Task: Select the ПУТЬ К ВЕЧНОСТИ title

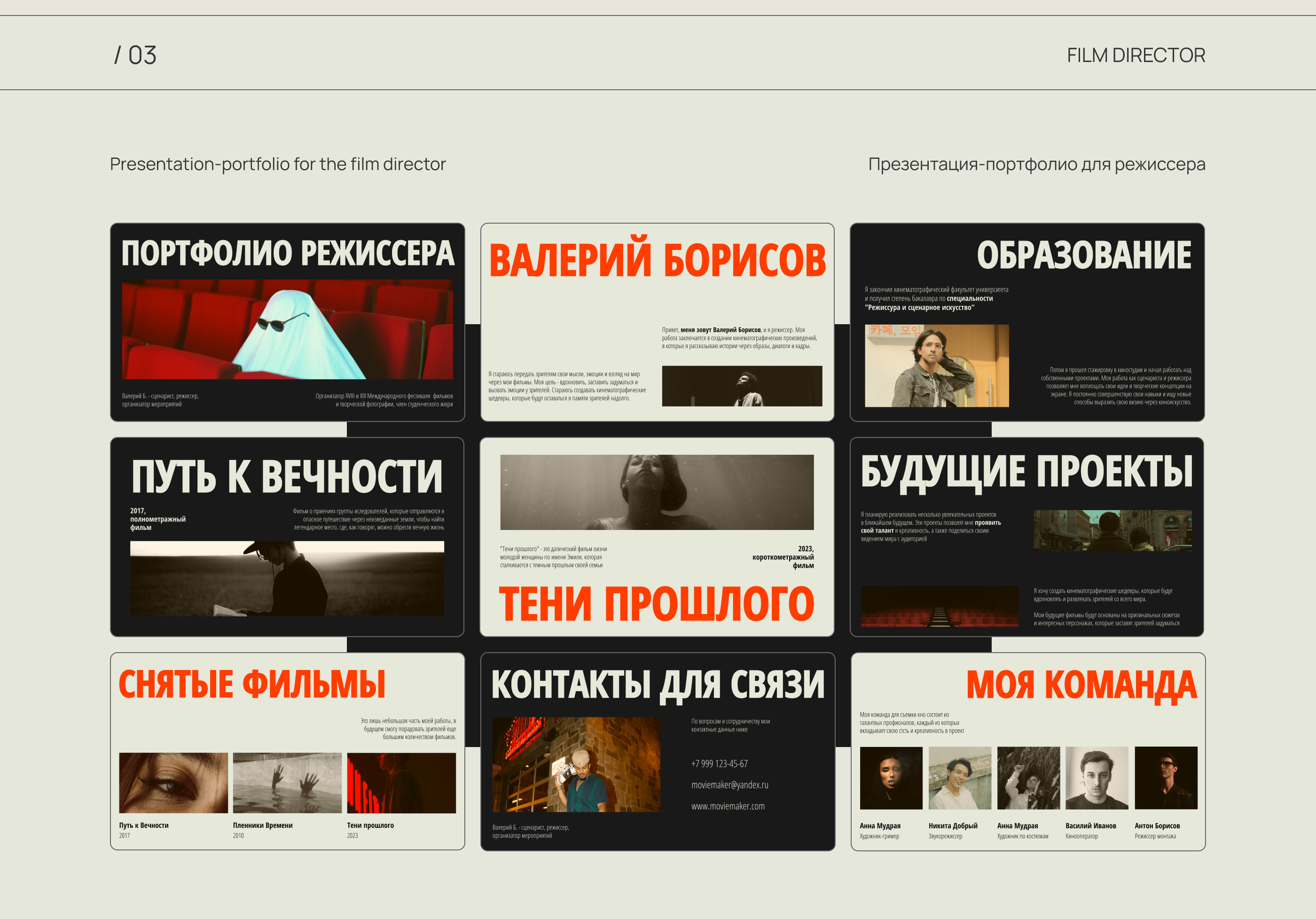Action: tap(287, 476)
